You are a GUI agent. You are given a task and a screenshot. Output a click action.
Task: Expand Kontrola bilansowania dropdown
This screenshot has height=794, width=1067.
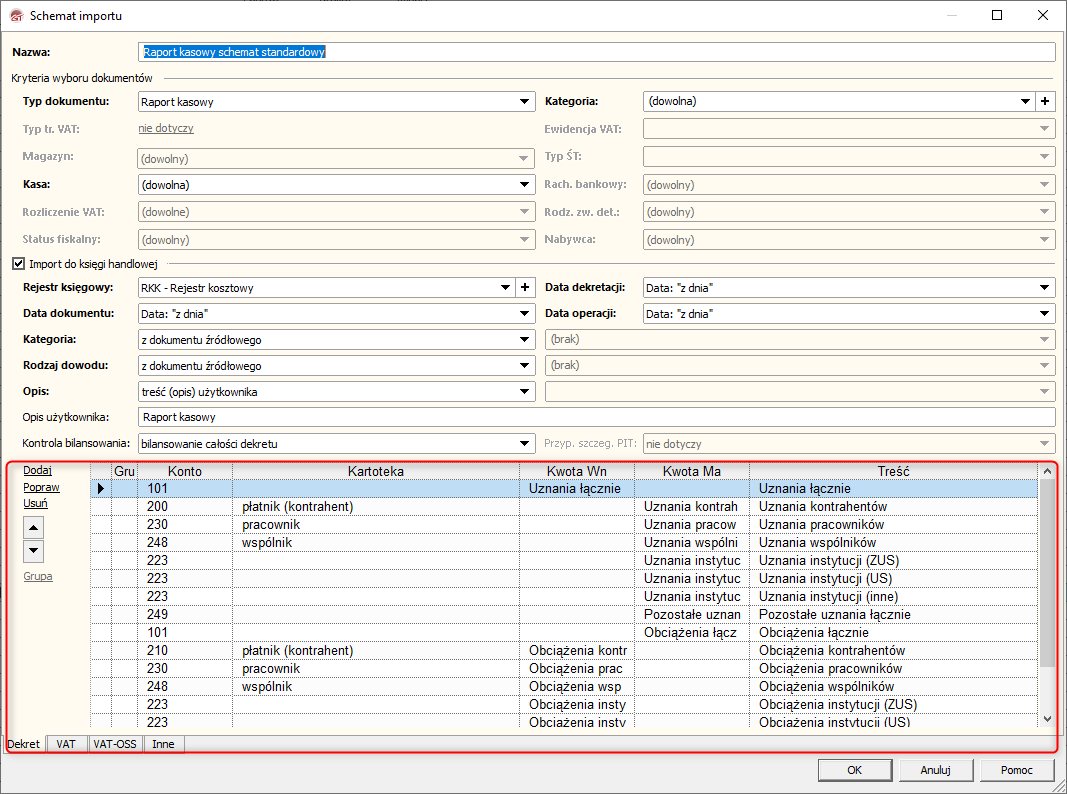tap(525, 443)
